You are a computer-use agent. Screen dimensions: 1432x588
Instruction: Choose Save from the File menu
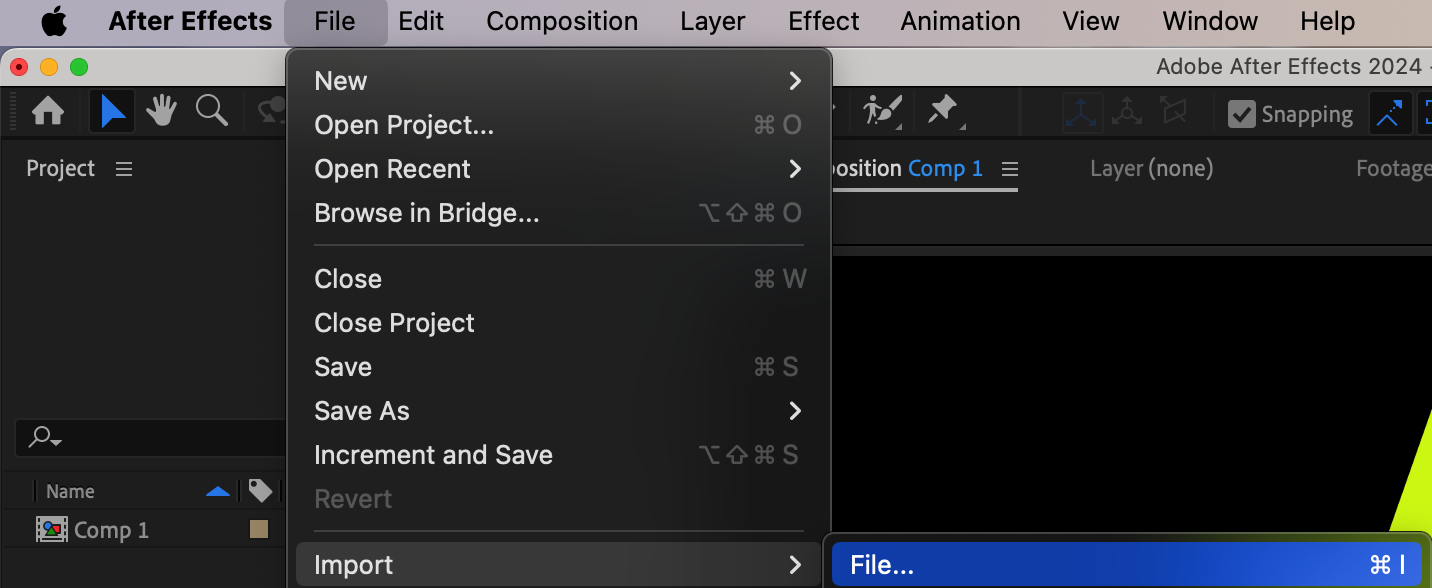pyautogui.click(x=343, y=367)
